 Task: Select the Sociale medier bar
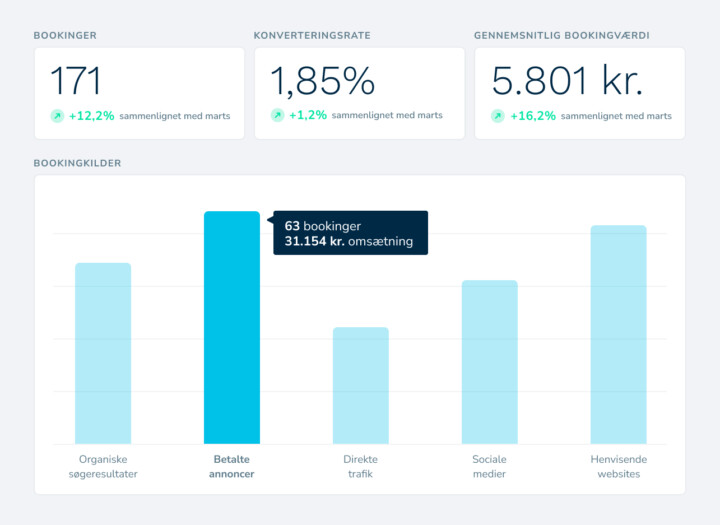click(x=489, y=362)
